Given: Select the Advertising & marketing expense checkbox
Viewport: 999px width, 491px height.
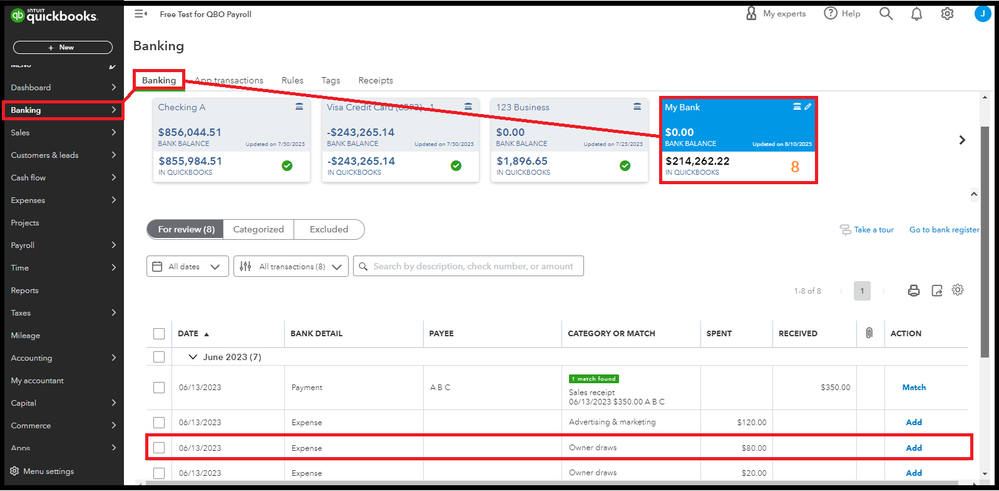Looking at the screenshot, I should [x=159, y=422].
